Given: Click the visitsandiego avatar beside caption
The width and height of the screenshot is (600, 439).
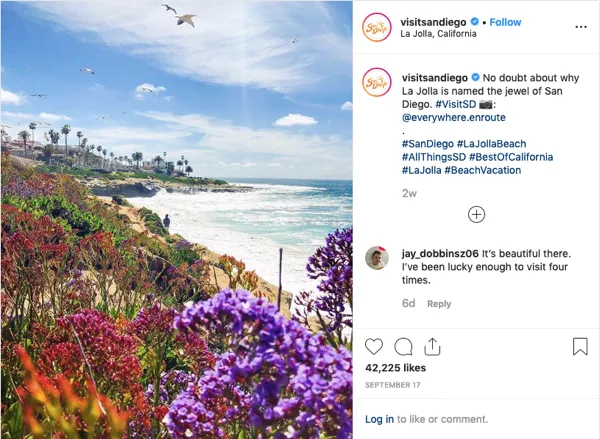Looking at the screenshot, I should click(x=377, y=81).
